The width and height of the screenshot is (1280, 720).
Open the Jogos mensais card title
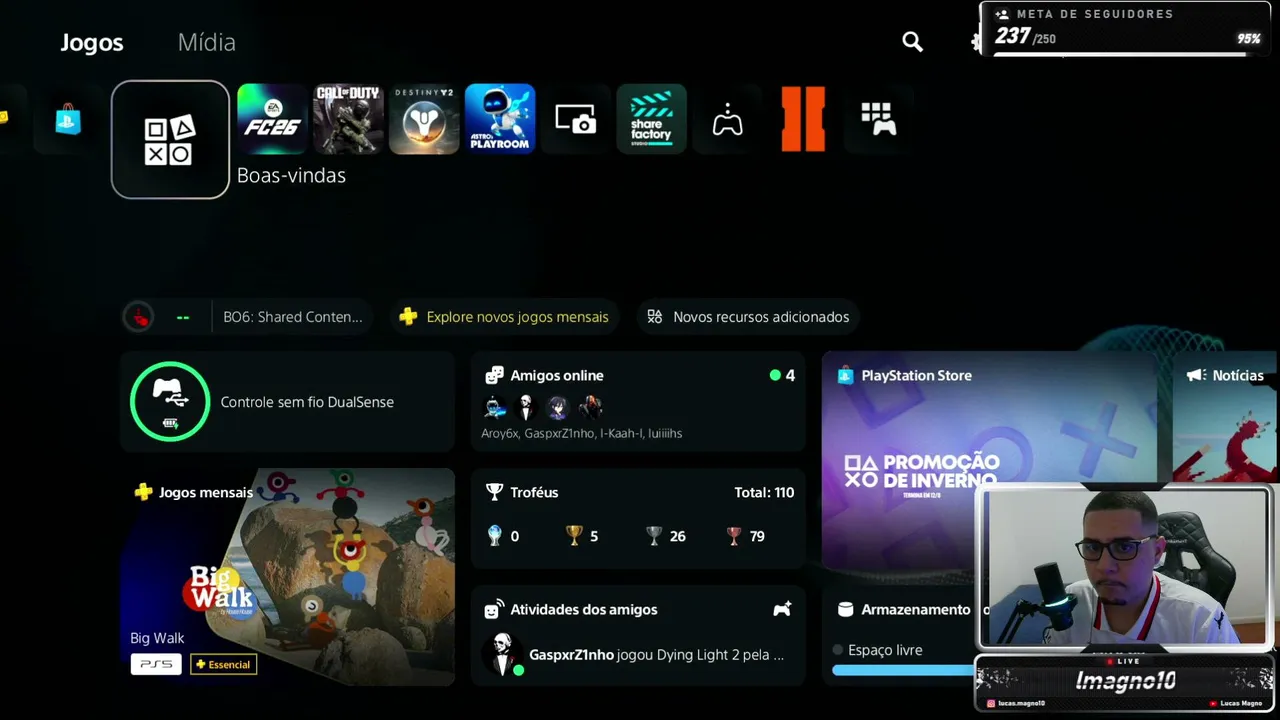pyautogui.click(x=206, y=493)
